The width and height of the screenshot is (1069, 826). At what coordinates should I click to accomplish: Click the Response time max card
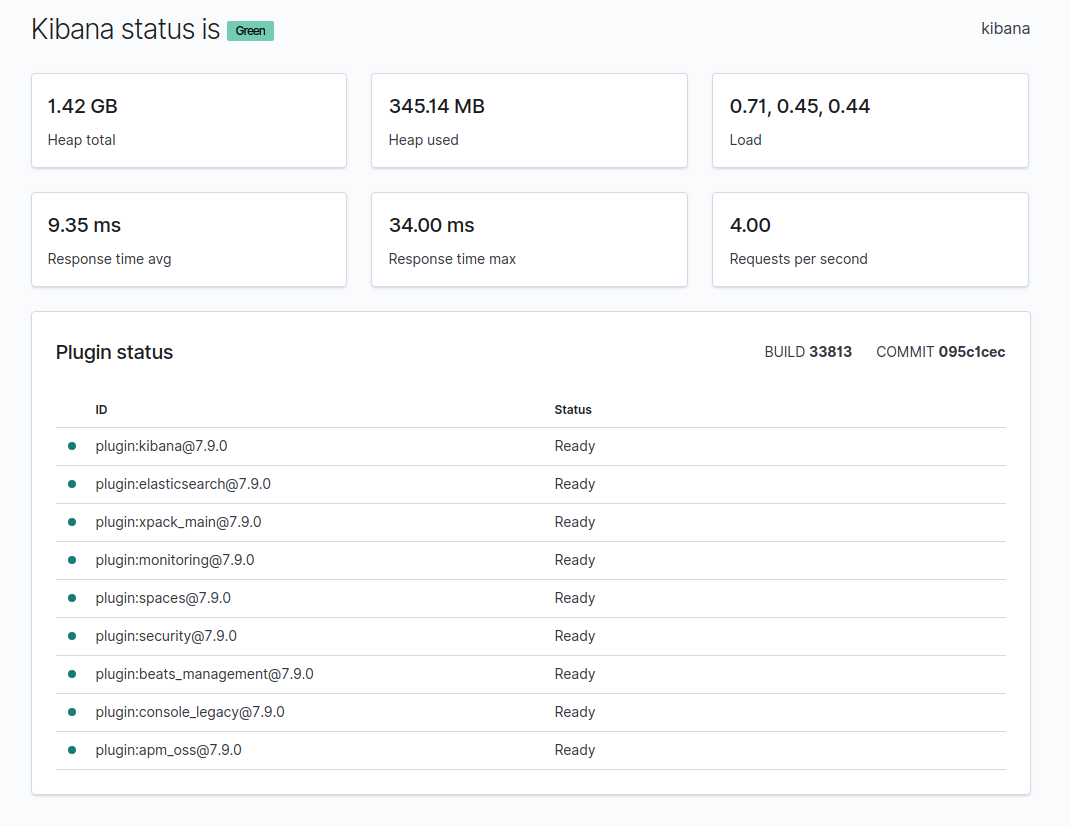(x=529, y=240)
